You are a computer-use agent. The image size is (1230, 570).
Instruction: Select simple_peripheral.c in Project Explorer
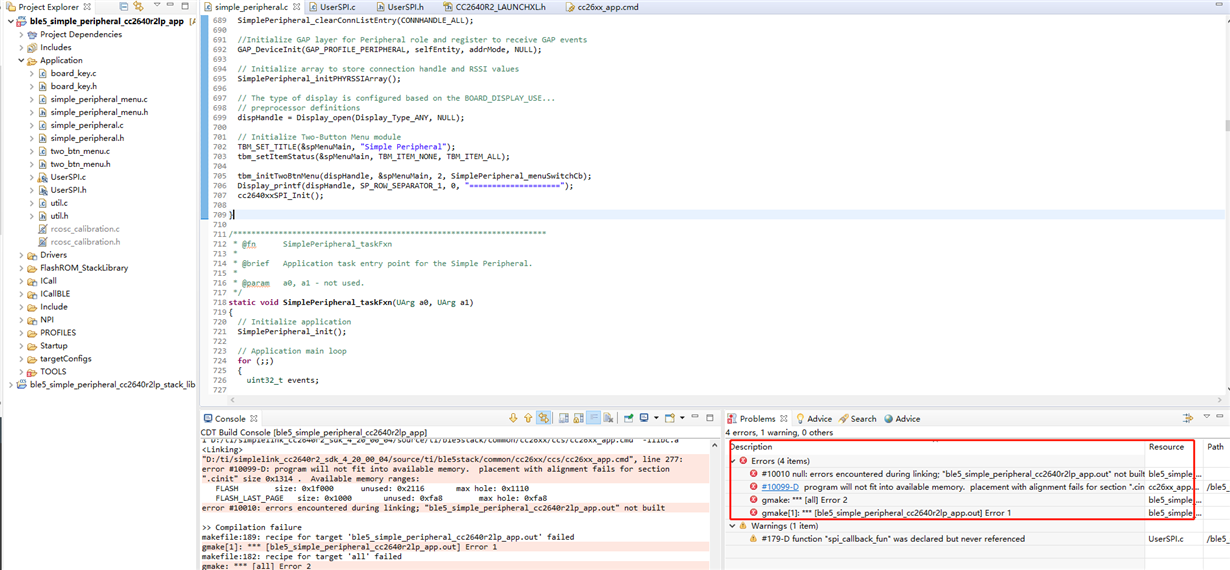click(87, 125)
